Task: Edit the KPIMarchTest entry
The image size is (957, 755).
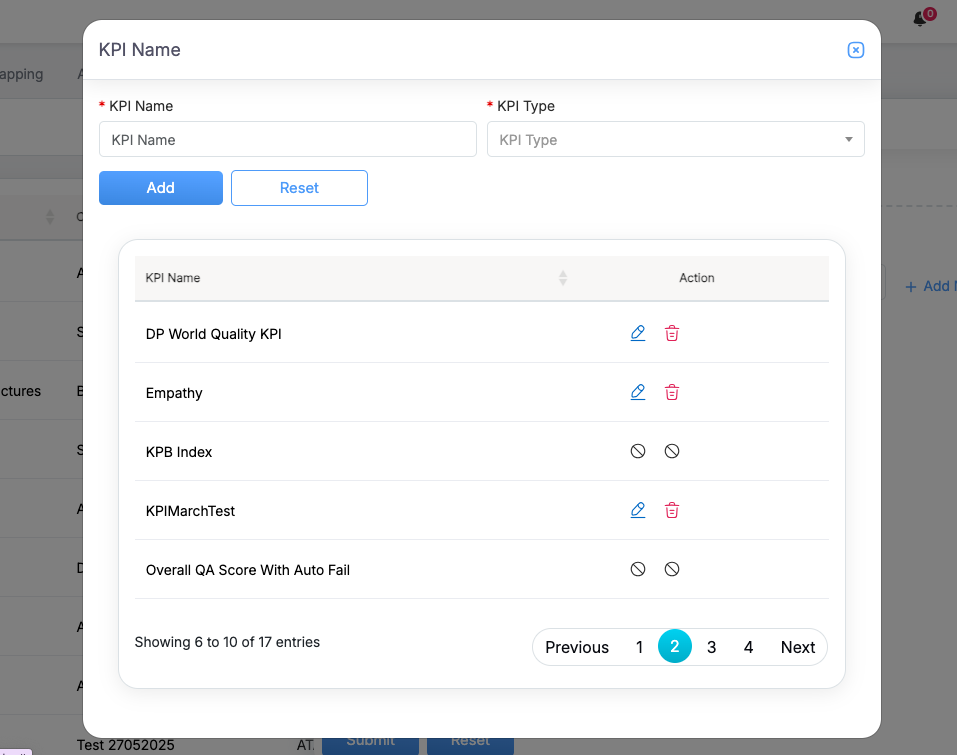Action: 638,510
